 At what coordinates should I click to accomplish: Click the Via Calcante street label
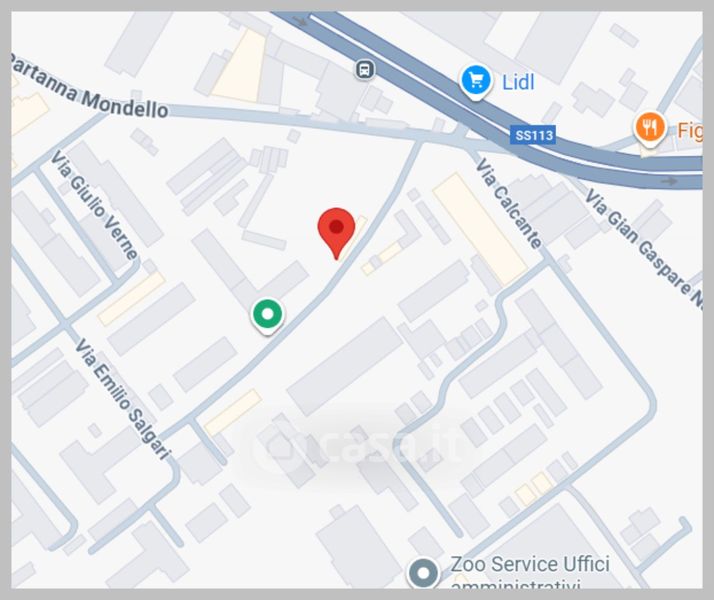click(x=509, y=203)
